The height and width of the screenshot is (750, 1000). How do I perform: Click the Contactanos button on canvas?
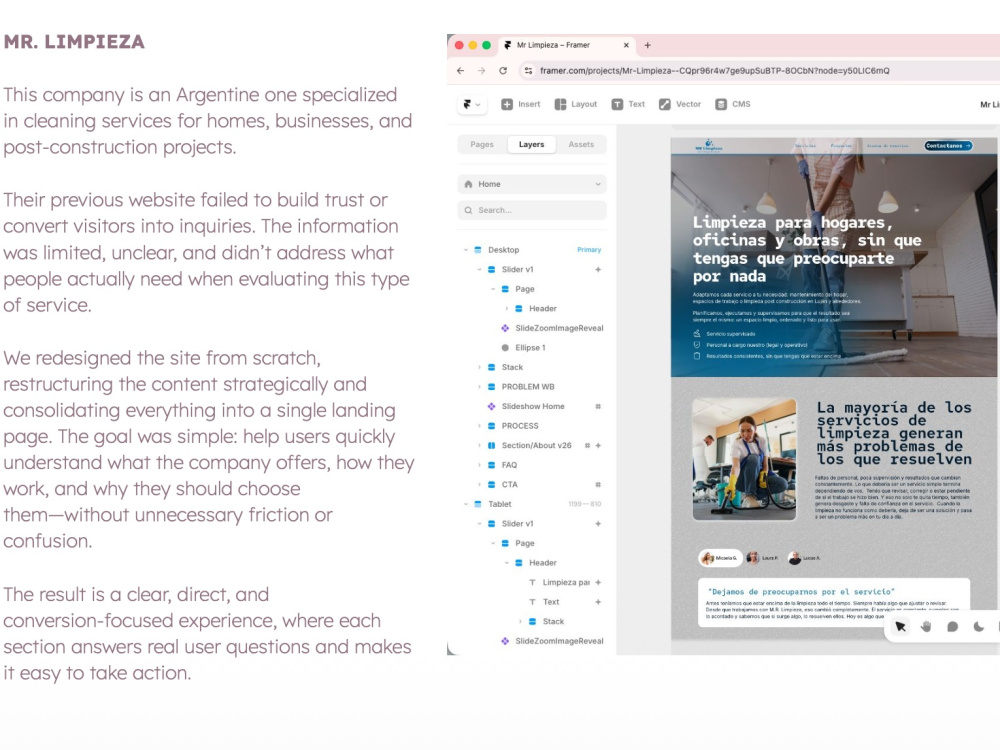[x=948, y=146]
